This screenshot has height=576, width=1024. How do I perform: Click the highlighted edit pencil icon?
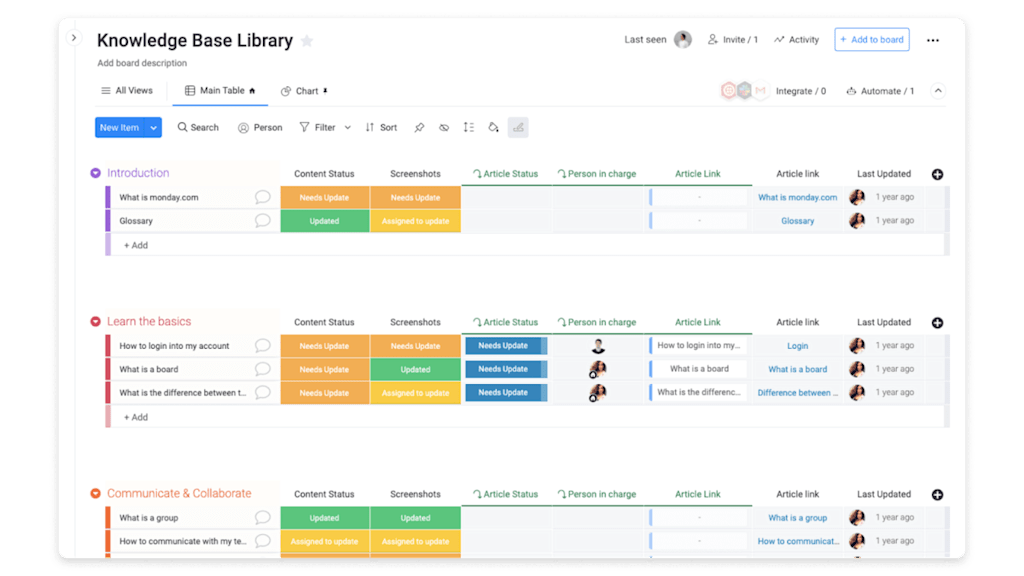(518, 127)
